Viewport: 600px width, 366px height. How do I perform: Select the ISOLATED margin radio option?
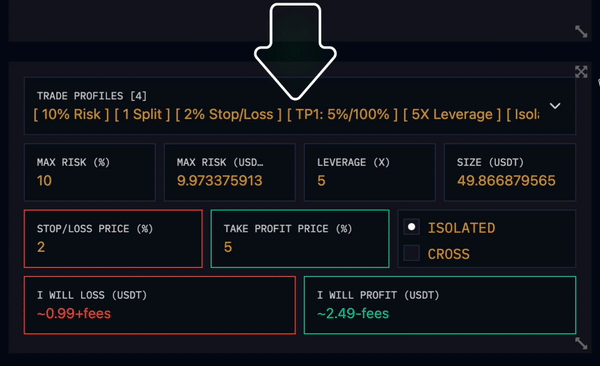(412, 227)
